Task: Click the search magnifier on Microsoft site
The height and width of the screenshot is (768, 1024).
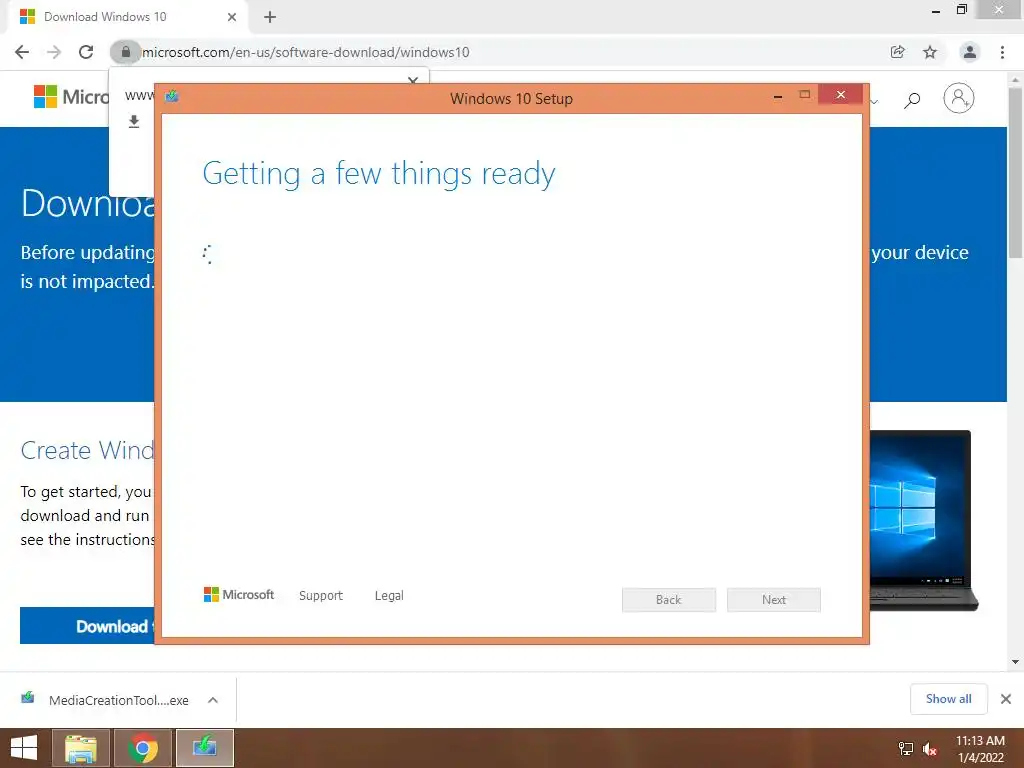Action: point(912,100)
